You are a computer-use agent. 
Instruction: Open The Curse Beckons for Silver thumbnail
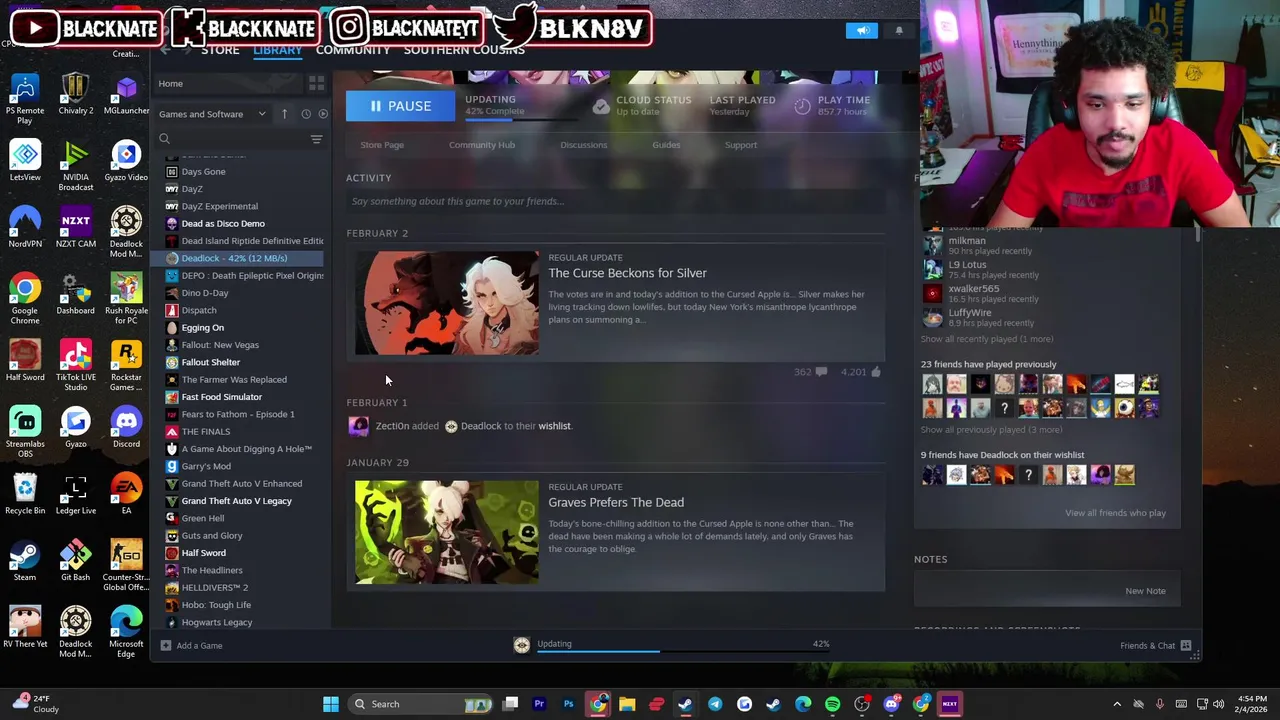447,303
